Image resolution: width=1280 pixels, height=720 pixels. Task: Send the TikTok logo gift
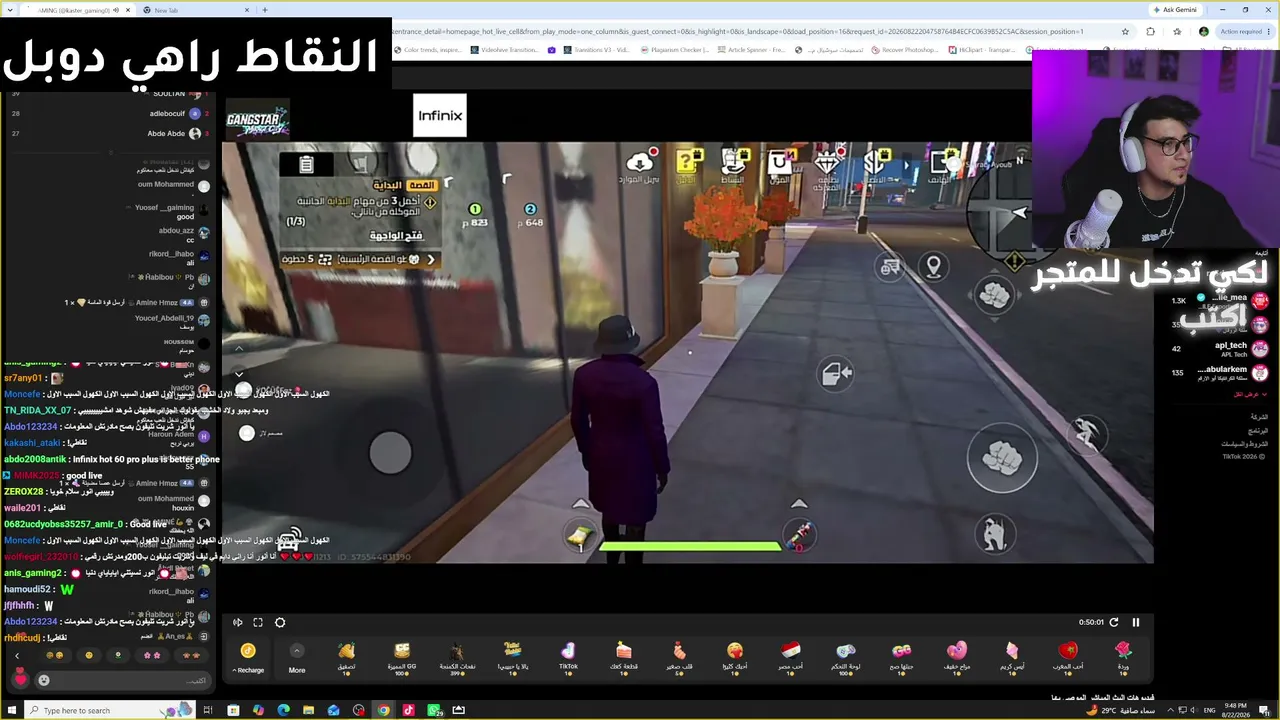(x=568, y=657)
